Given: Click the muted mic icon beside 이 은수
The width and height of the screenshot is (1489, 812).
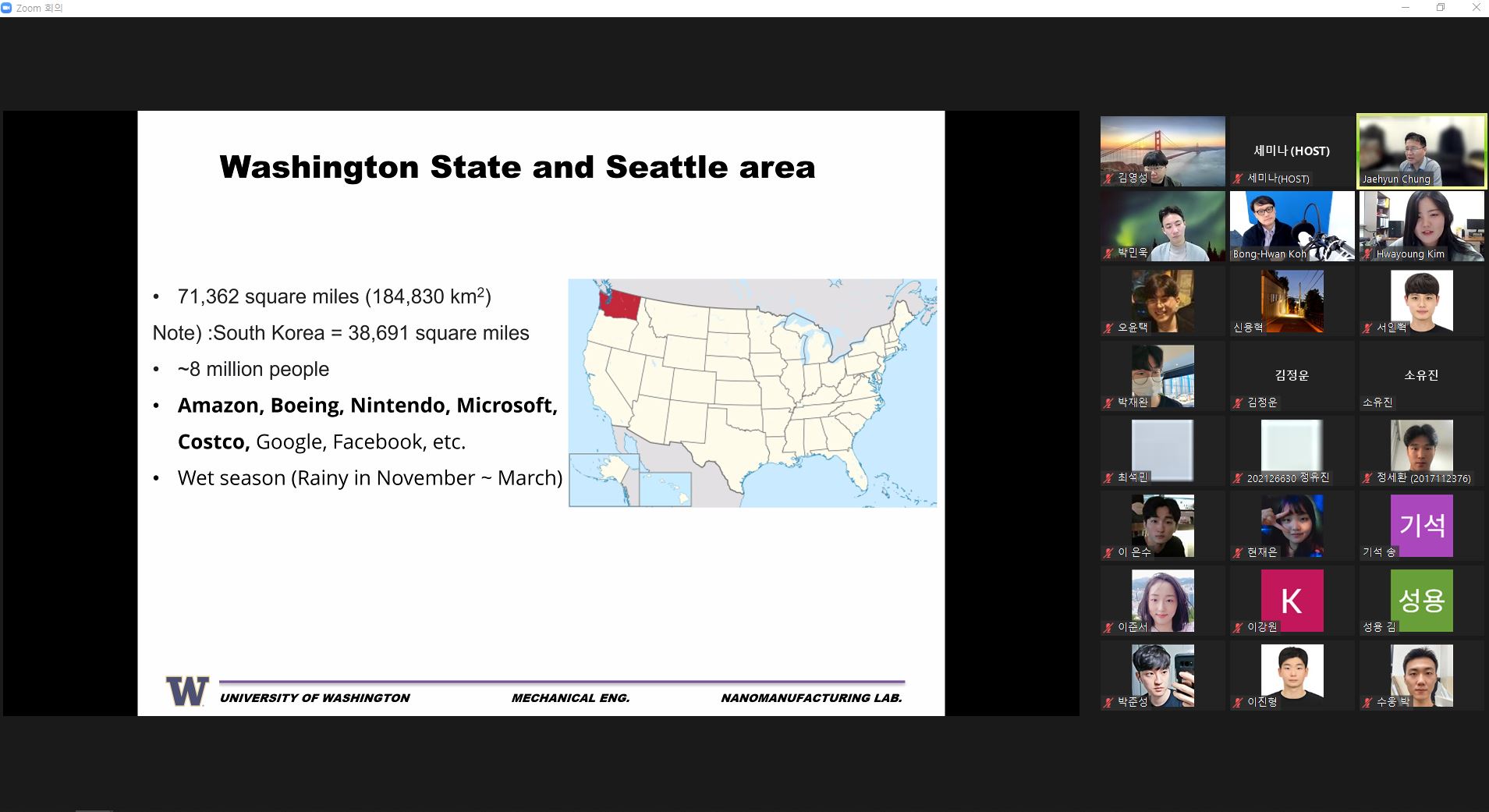Looking at the screenshot, I should pyautogui.click(x=1108, y=553).
